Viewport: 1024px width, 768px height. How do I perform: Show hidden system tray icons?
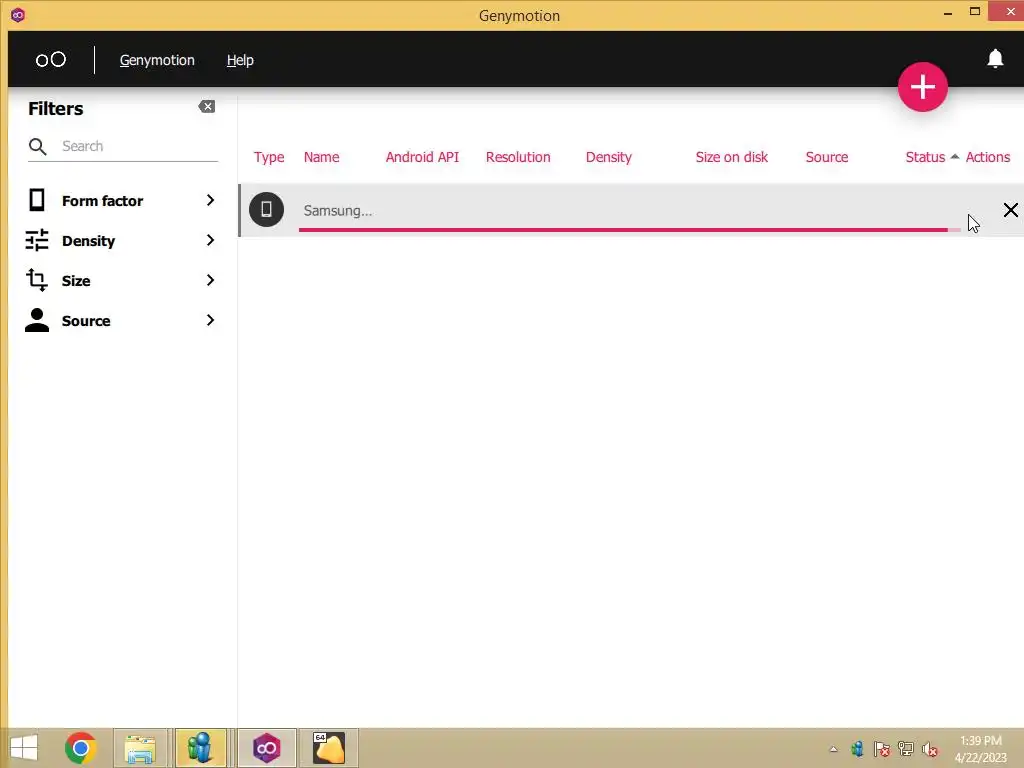[833, 749]
